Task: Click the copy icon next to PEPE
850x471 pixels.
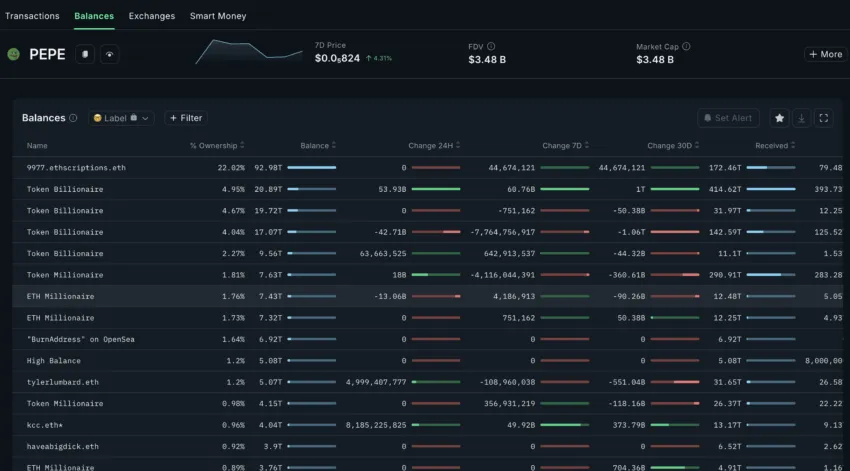Action: (87, 54)
